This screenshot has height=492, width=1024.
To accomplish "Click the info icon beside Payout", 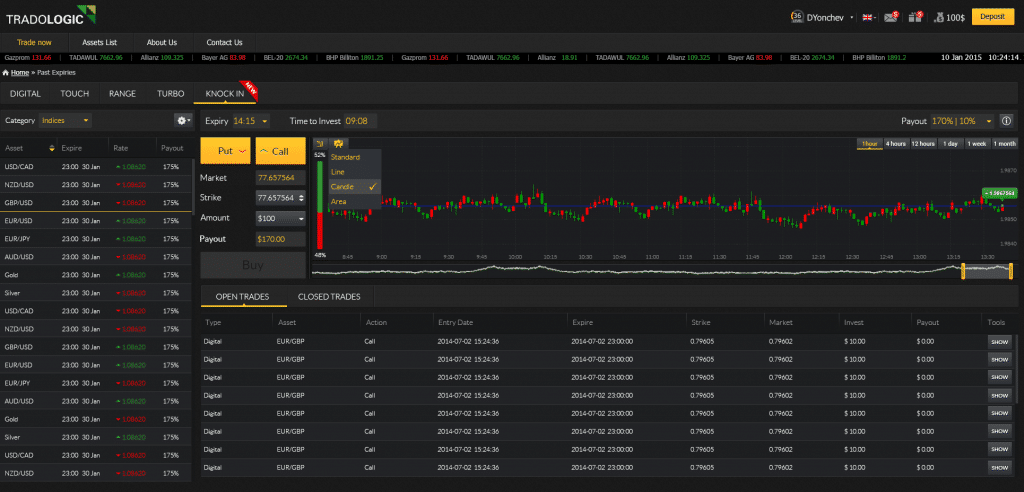I will tap(1004, 121).
